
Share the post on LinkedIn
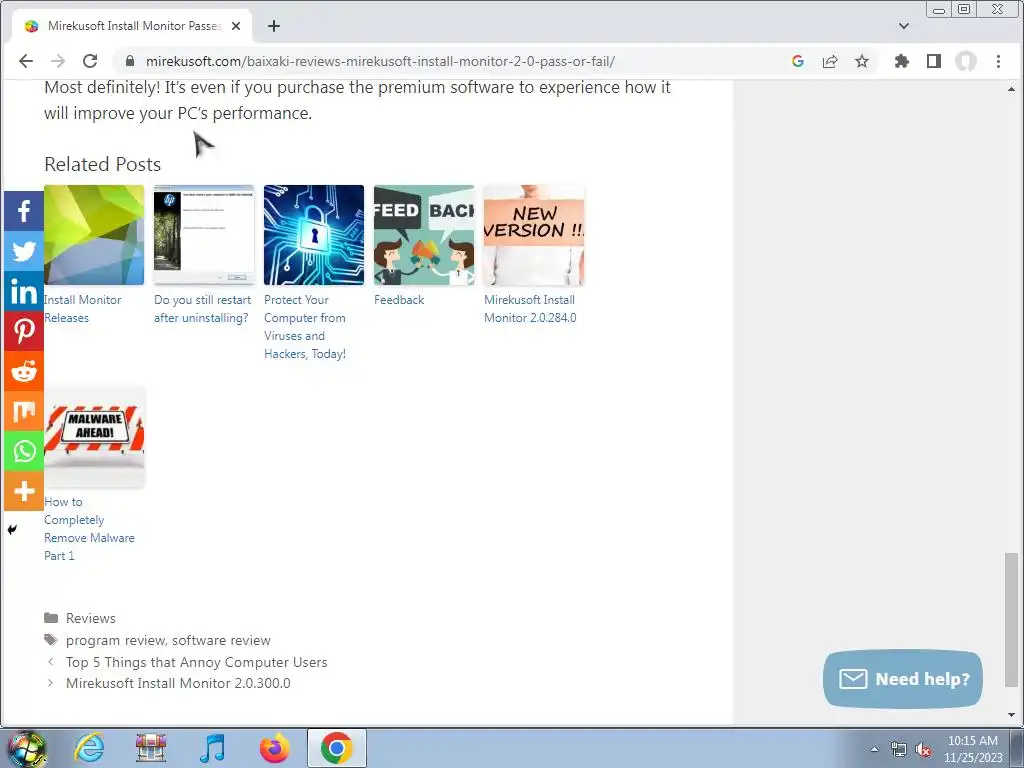(24, 291)
